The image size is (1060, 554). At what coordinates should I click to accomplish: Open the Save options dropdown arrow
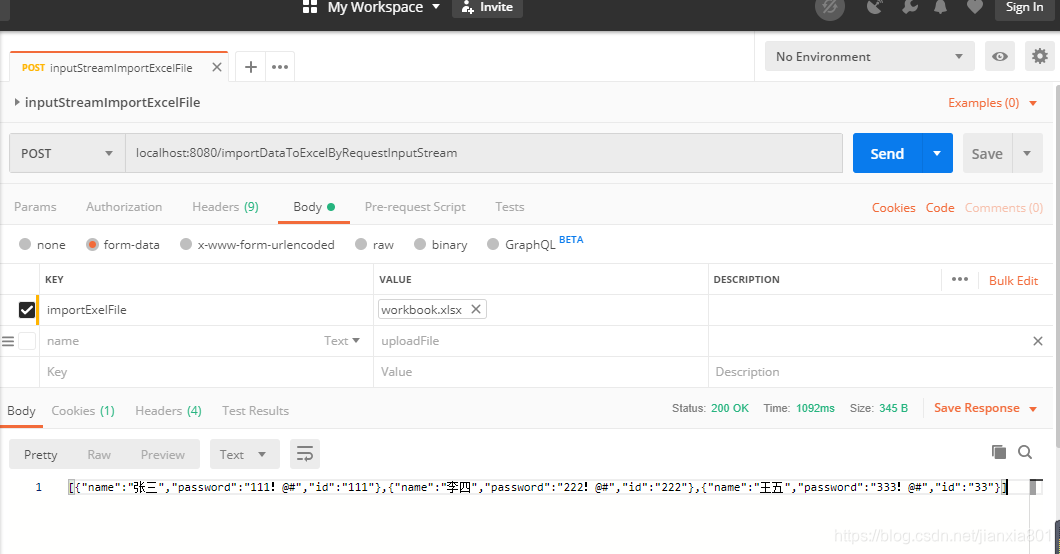1027,153
